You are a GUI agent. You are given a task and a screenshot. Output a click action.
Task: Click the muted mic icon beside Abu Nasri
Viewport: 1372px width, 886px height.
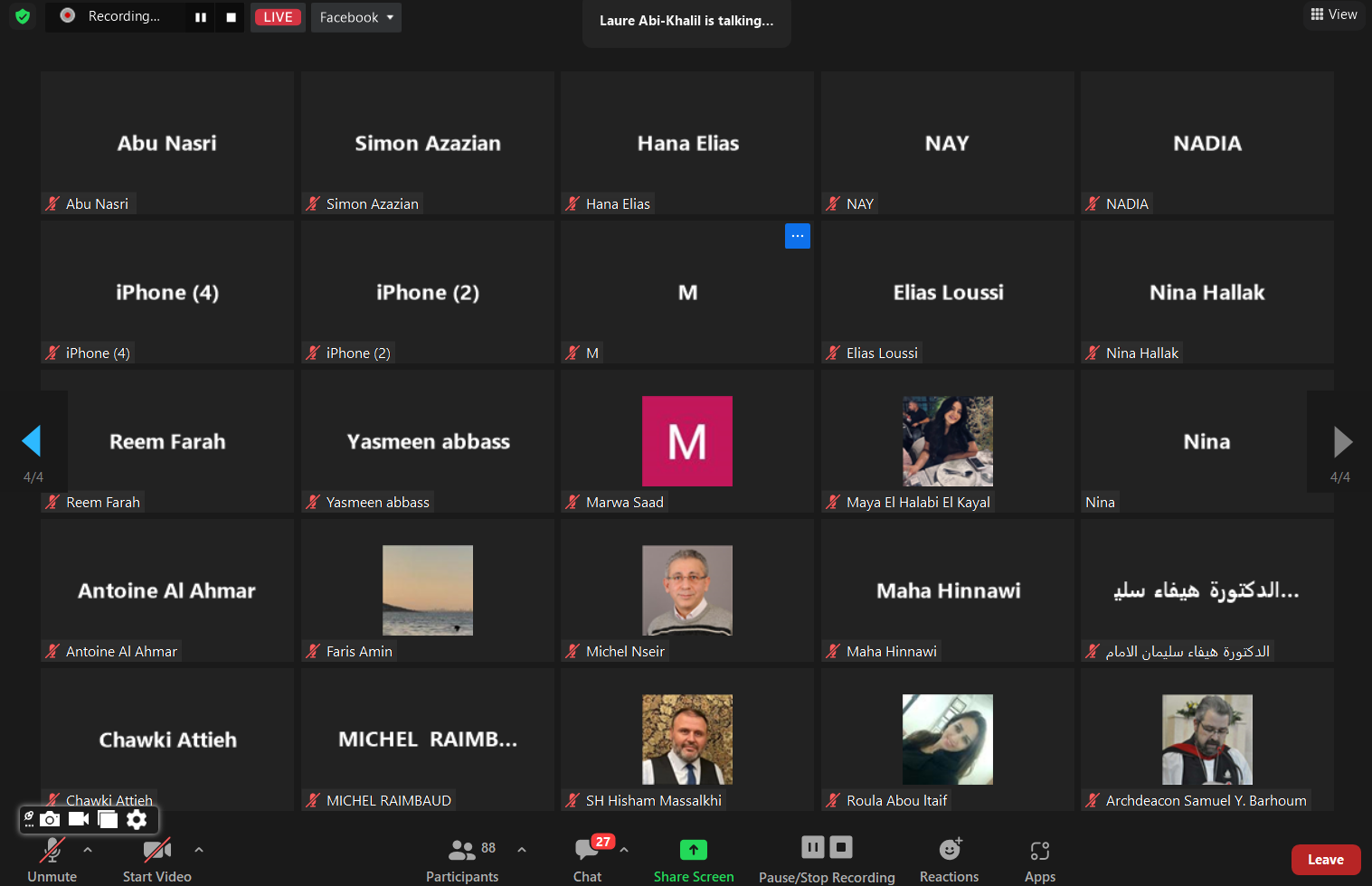(x=53, y=204)
